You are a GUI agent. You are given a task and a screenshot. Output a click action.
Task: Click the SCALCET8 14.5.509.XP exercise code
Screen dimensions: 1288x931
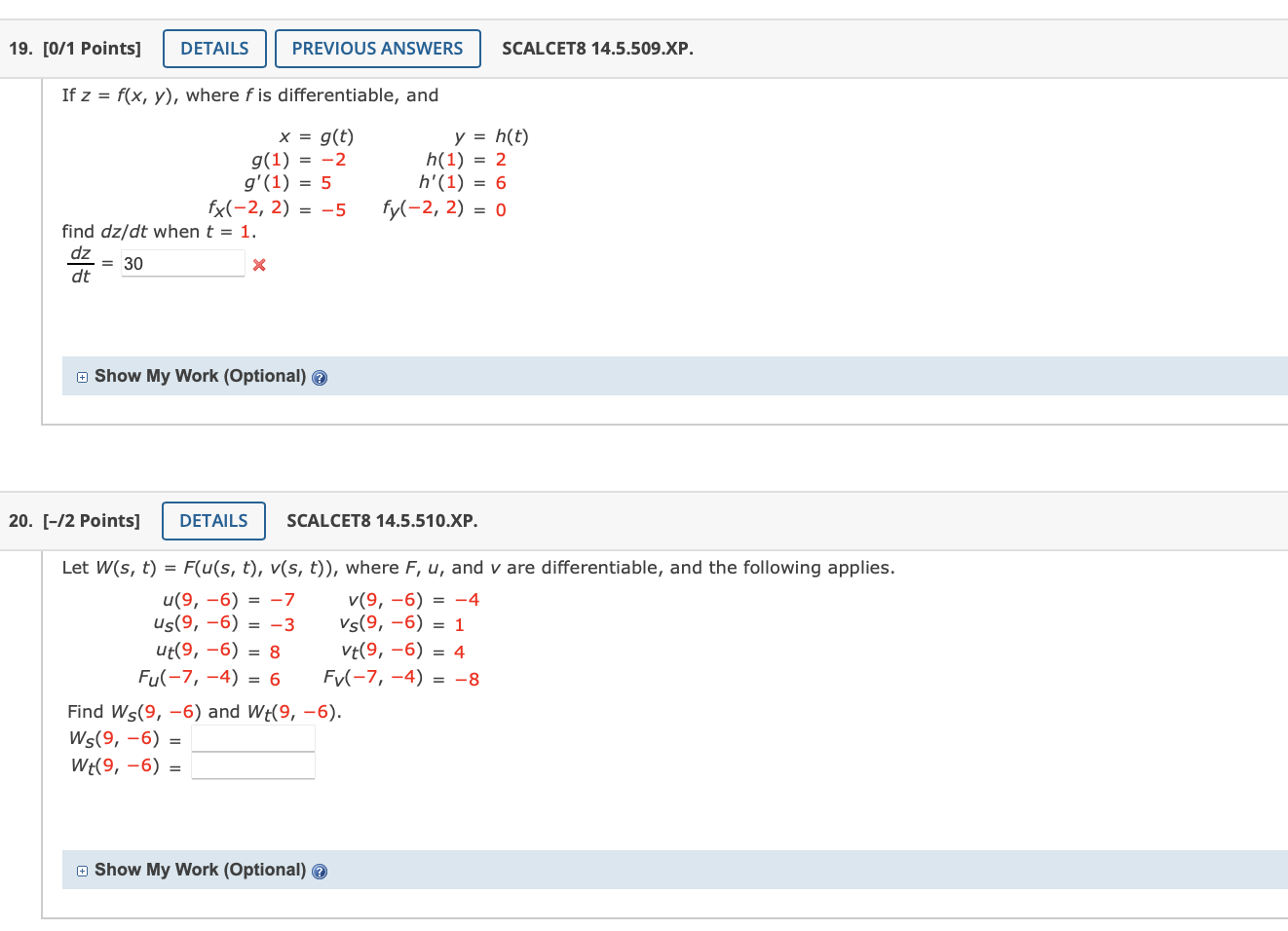tap(597, 48)
